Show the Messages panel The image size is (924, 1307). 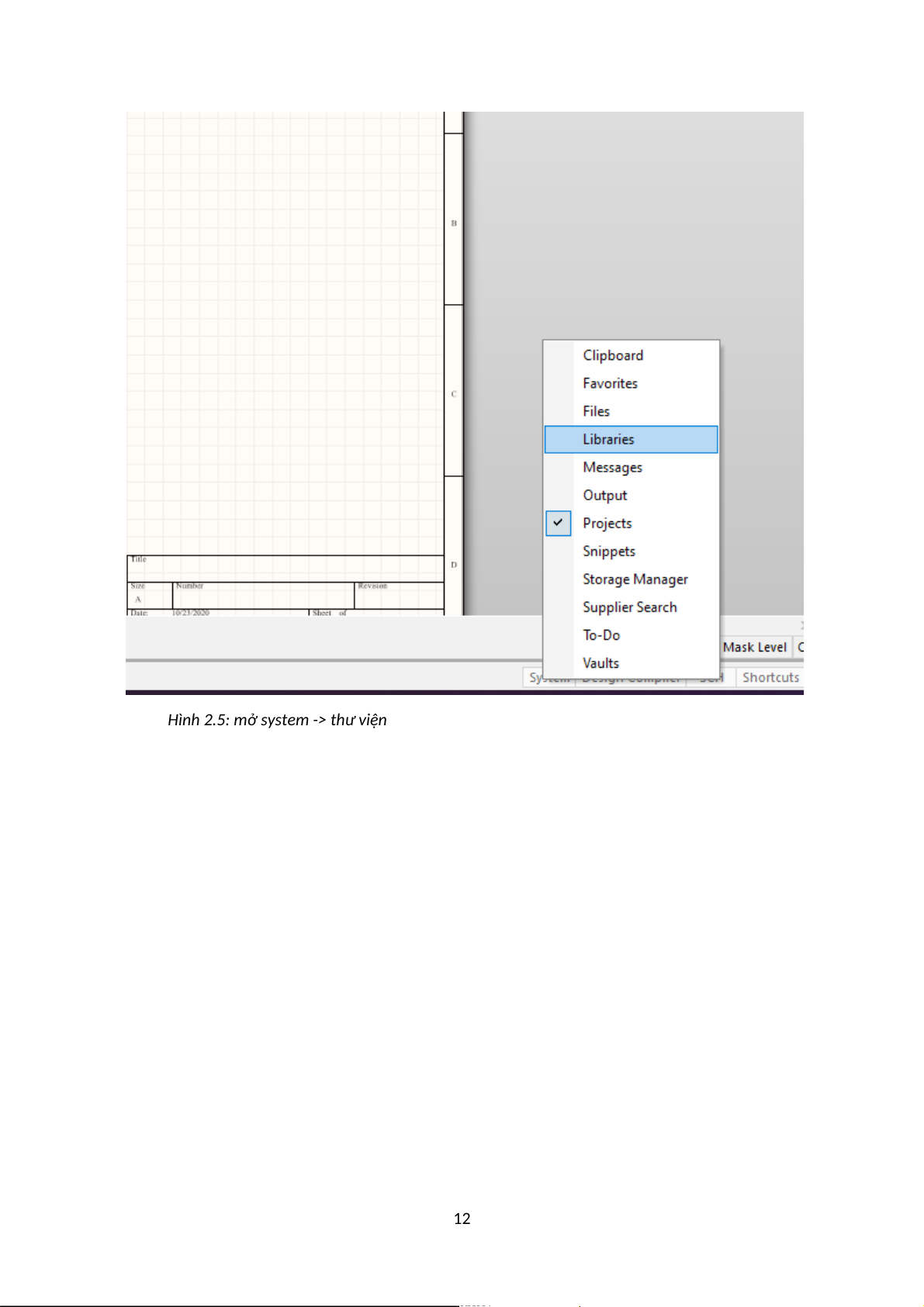pos(612,467)
